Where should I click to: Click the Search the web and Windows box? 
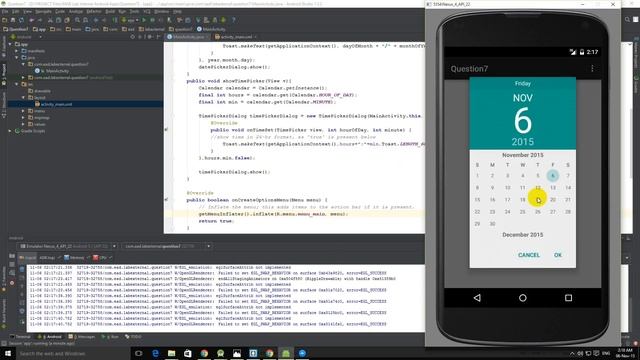click(x=73, y=353)
